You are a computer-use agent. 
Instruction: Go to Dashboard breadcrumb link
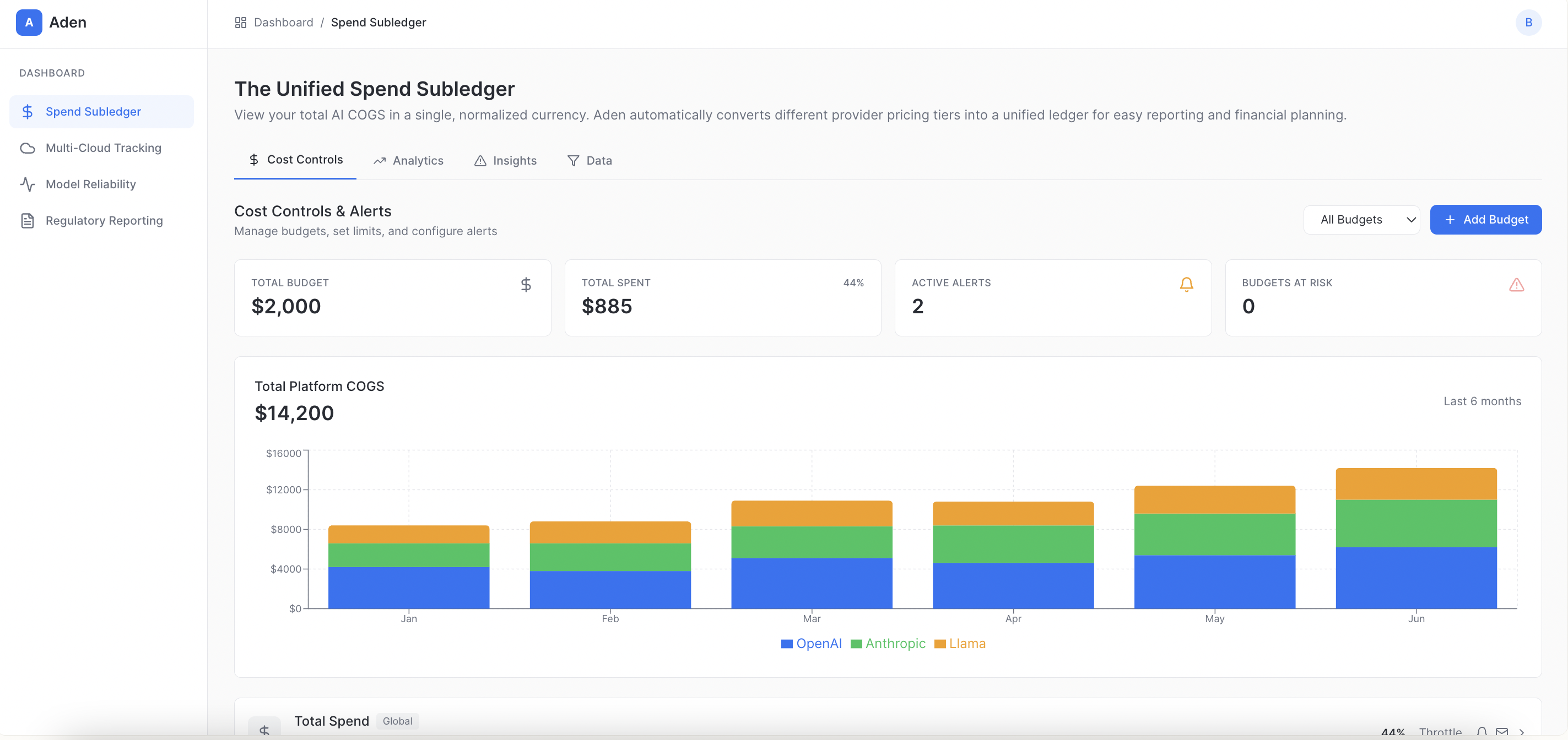pos(283,23)
